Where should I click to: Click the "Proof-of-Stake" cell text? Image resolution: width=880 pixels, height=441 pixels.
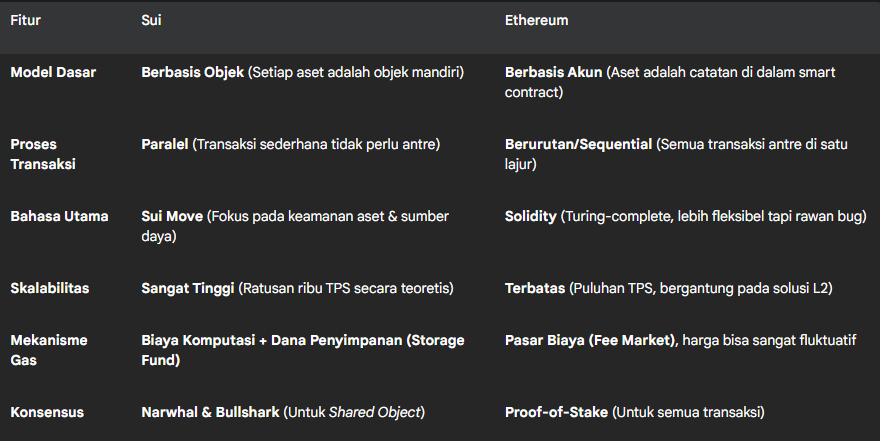click(556, 413)
